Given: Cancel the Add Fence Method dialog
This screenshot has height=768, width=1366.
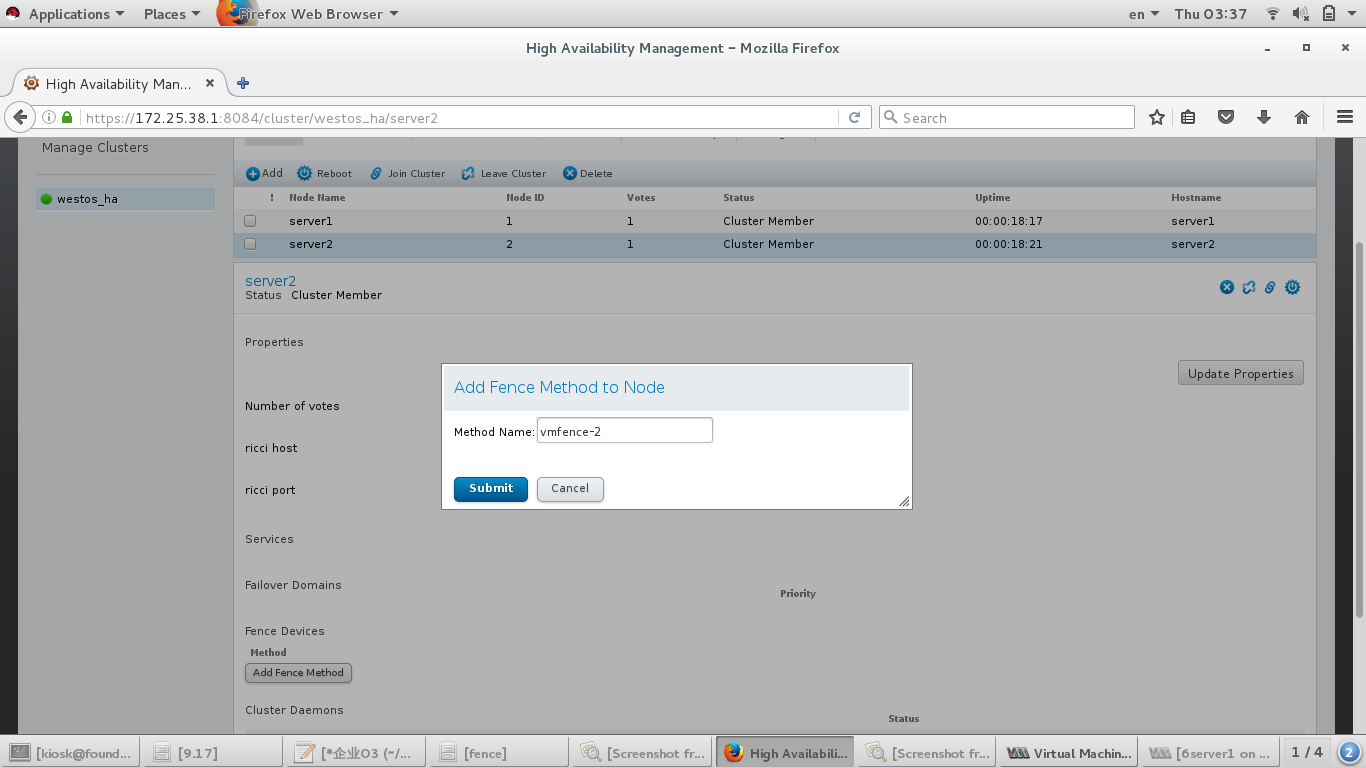Looking at the screenshot, I should tap(570, 488).
